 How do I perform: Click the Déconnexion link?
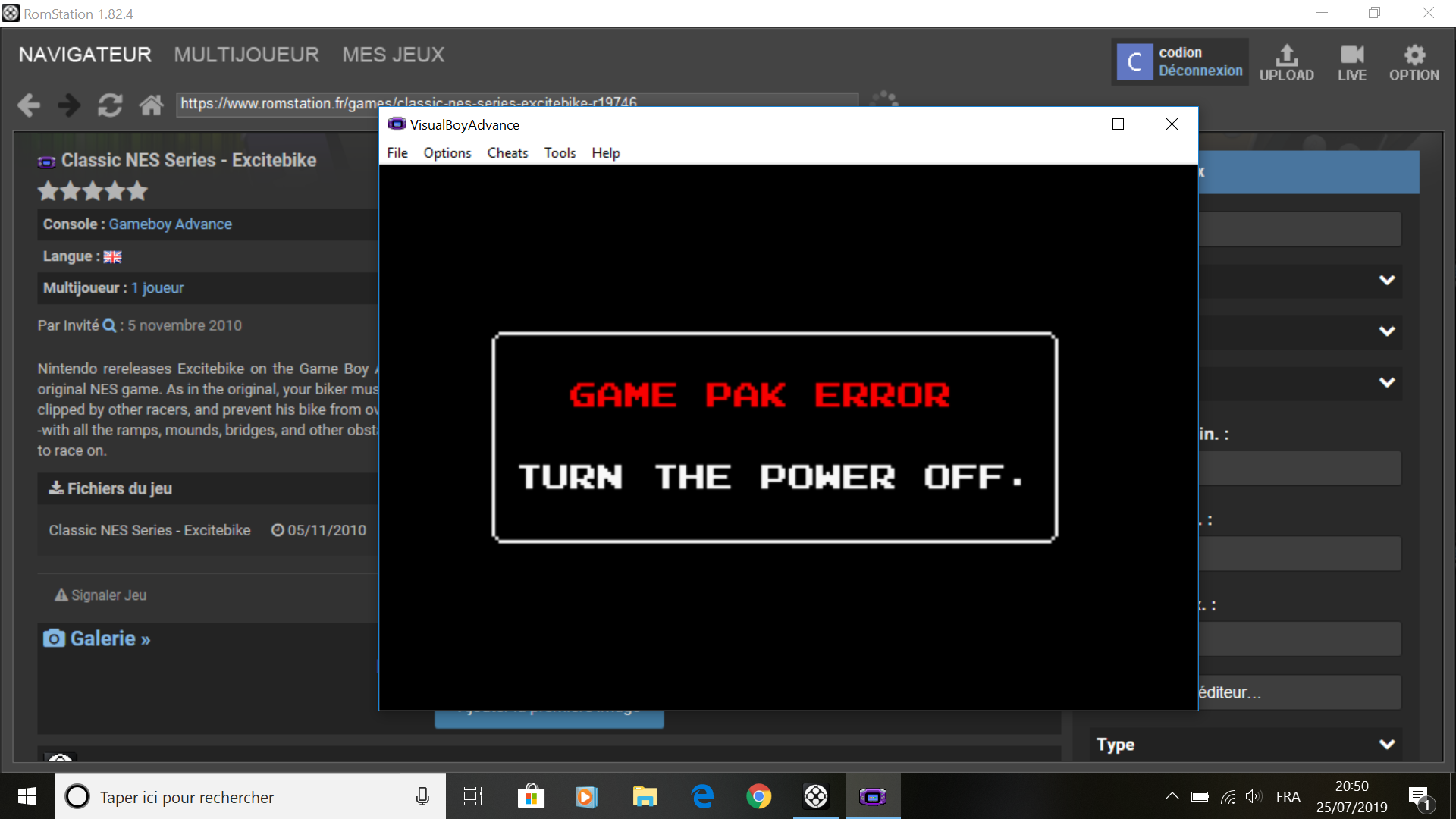coord(1200,71)
